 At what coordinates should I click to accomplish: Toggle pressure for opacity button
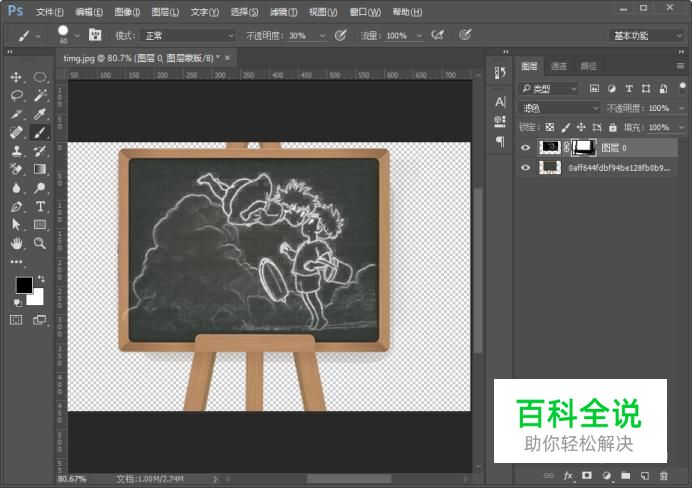click(341, 35)
